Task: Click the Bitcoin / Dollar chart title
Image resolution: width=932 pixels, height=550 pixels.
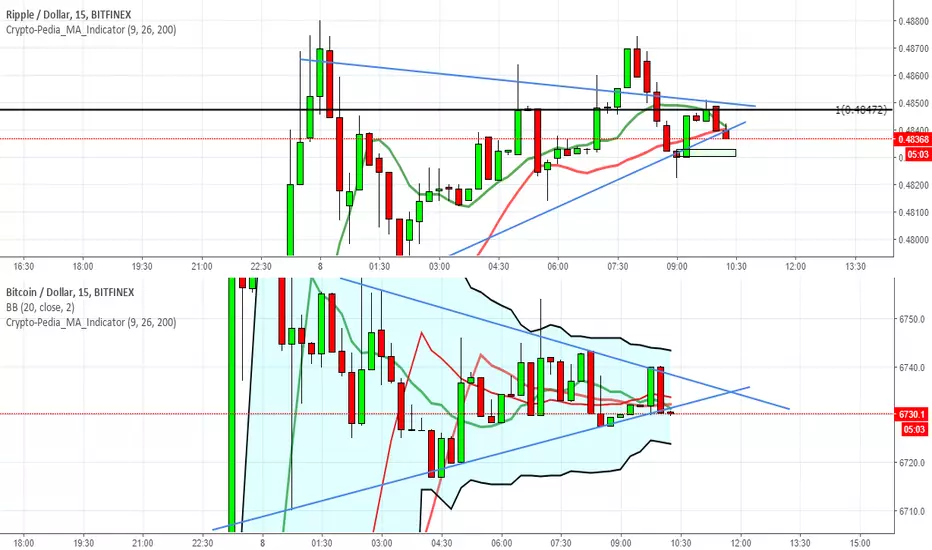Action: tap(70, 292)
